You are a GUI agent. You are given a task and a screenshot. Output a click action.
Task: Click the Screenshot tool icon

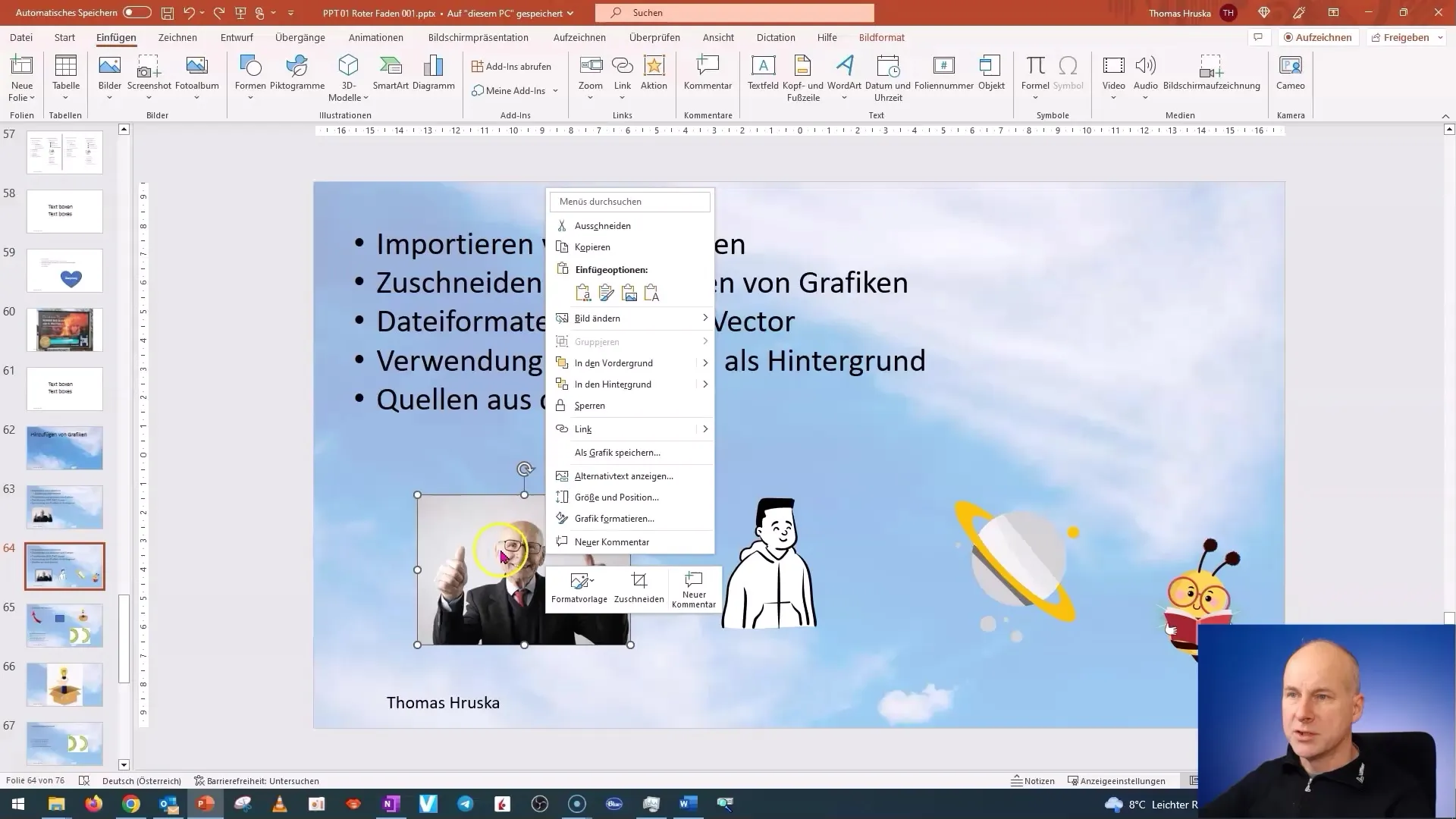click(149, 78)
